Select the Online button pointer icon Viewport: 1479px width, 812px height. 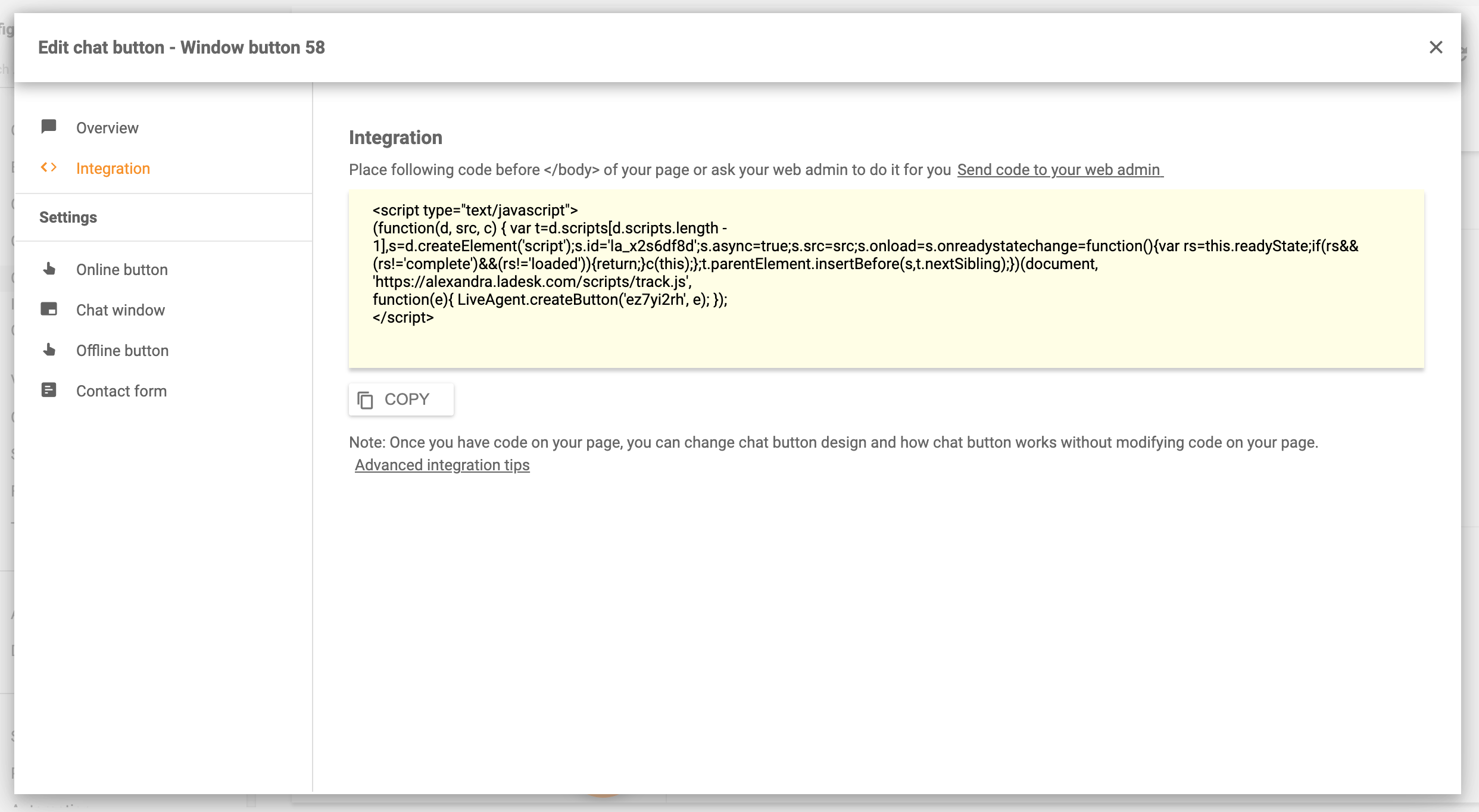[x=49, y=269]
